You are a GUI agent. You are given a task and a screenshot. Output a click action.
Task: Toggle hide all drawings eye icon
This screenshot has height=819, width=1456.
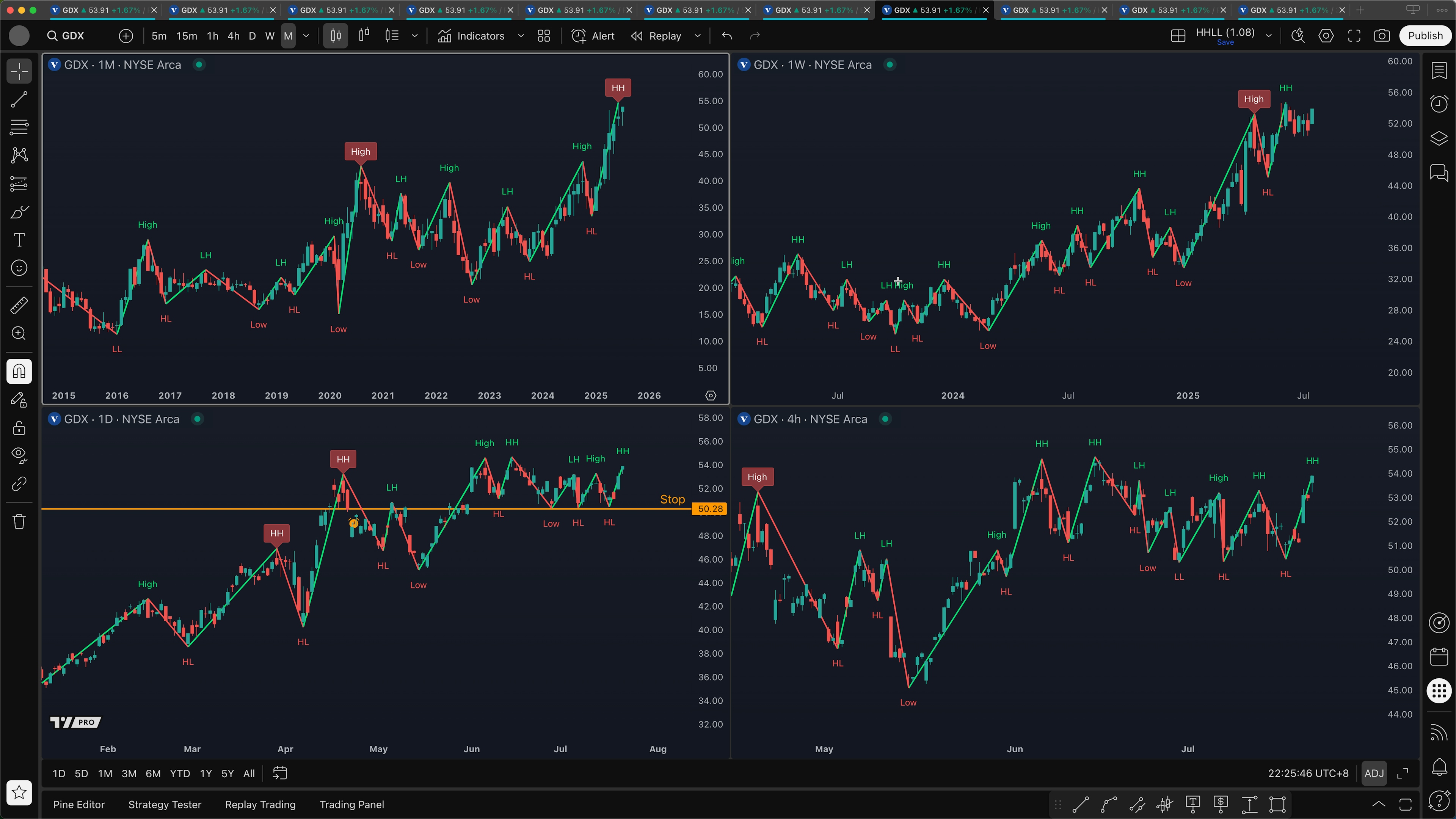pyautogui.click(x=19, y=455)
